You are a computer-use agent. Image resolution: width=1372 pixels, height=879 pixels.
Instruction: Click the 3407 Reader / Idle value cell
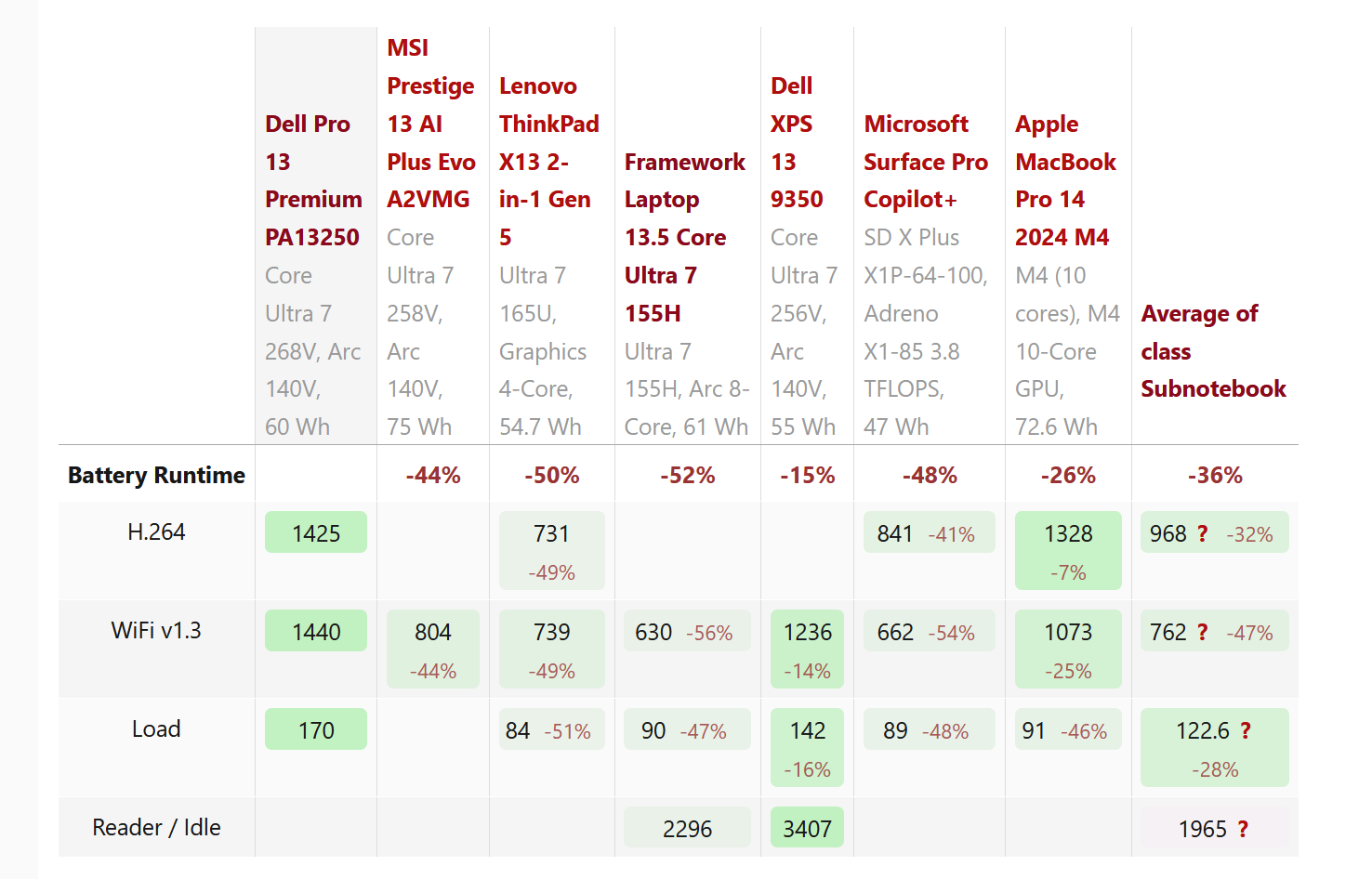point(807,829)
